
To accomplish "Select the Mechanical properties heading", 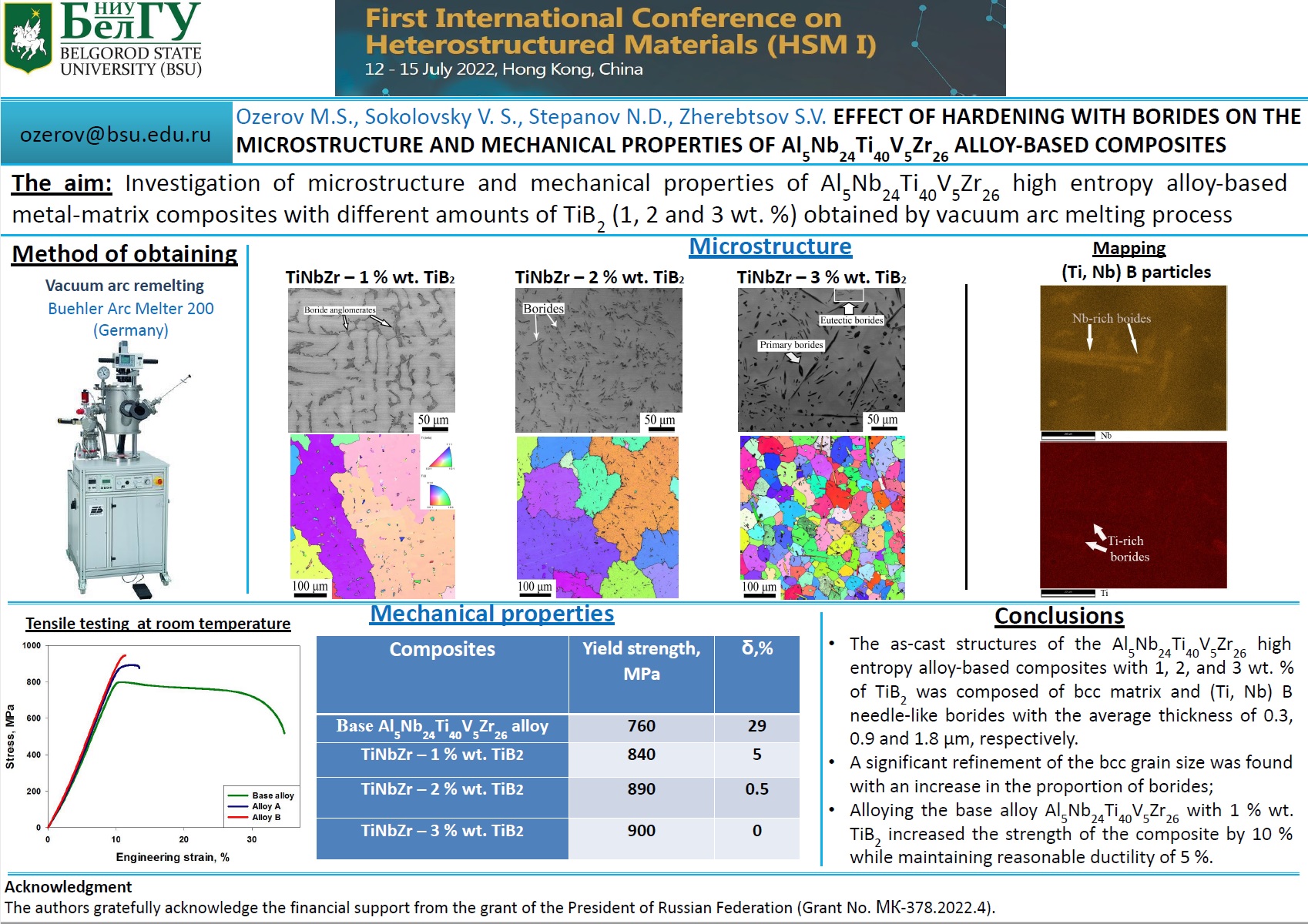I will coord(491,614).
